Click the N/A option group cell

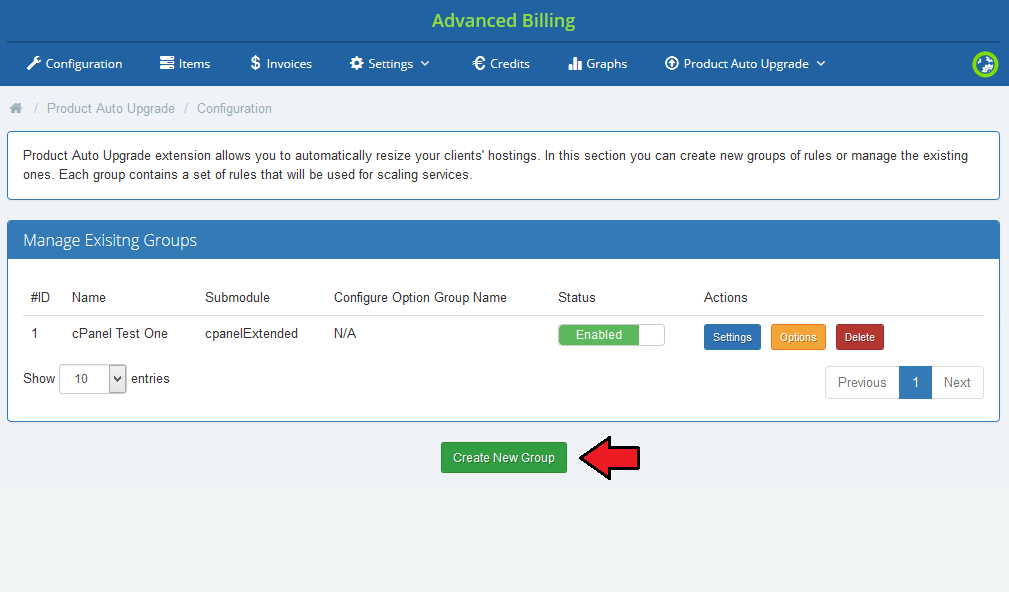click(x=345, y=333)
